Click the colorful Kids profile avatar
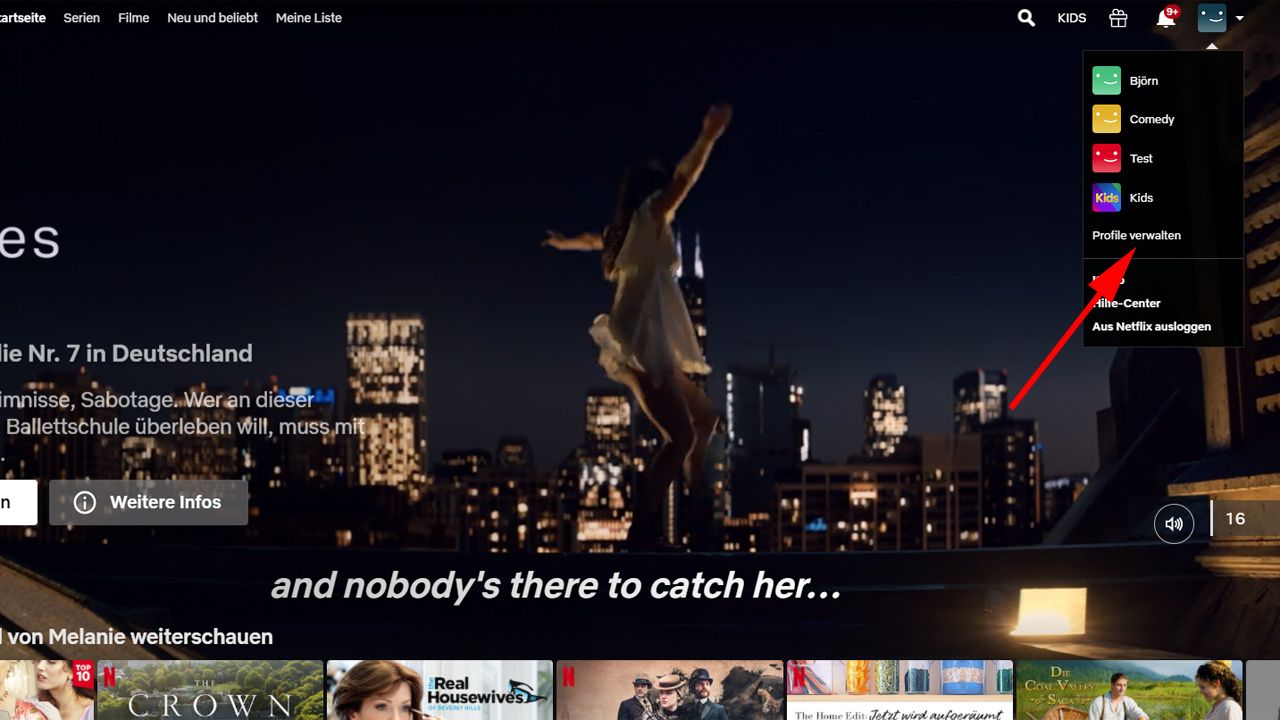The width and height of the screenshot is (1280, 720). [1106, 197]
